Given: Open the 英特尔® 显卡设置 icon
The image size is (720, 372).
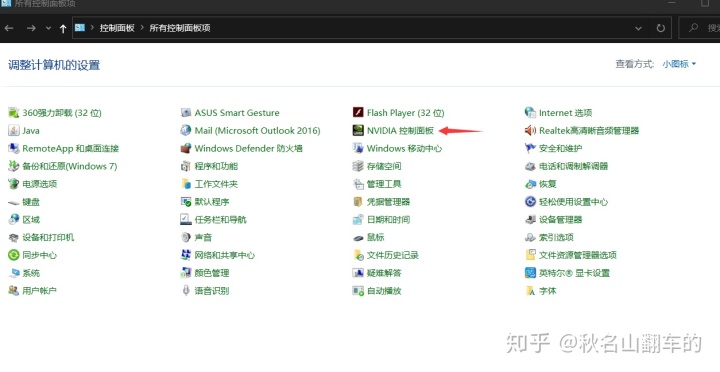Looking at the screenshot, I should point(530,273).
